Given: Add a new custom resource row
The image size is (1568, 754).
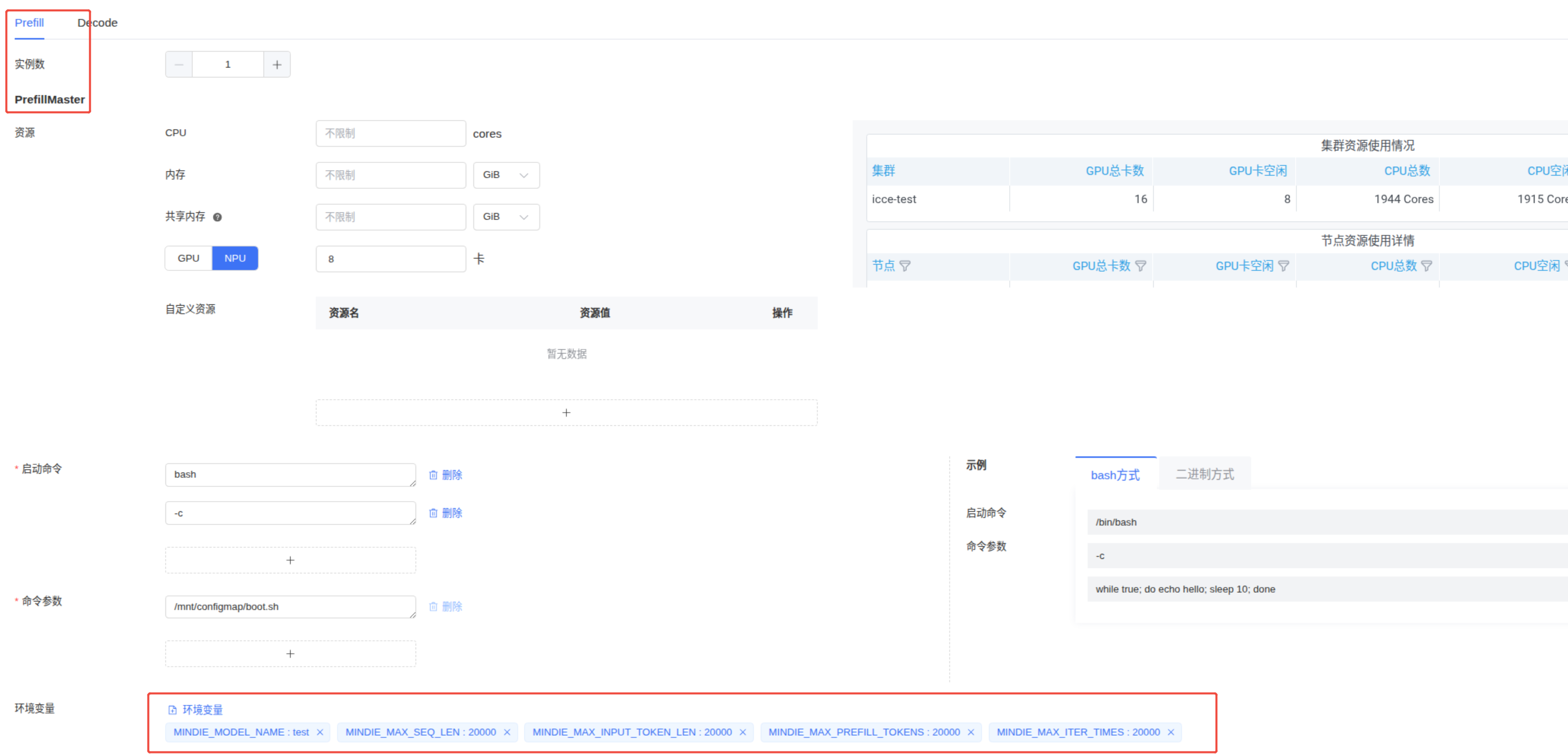Looking at the screenshot, I should click(x=566, y=412).
